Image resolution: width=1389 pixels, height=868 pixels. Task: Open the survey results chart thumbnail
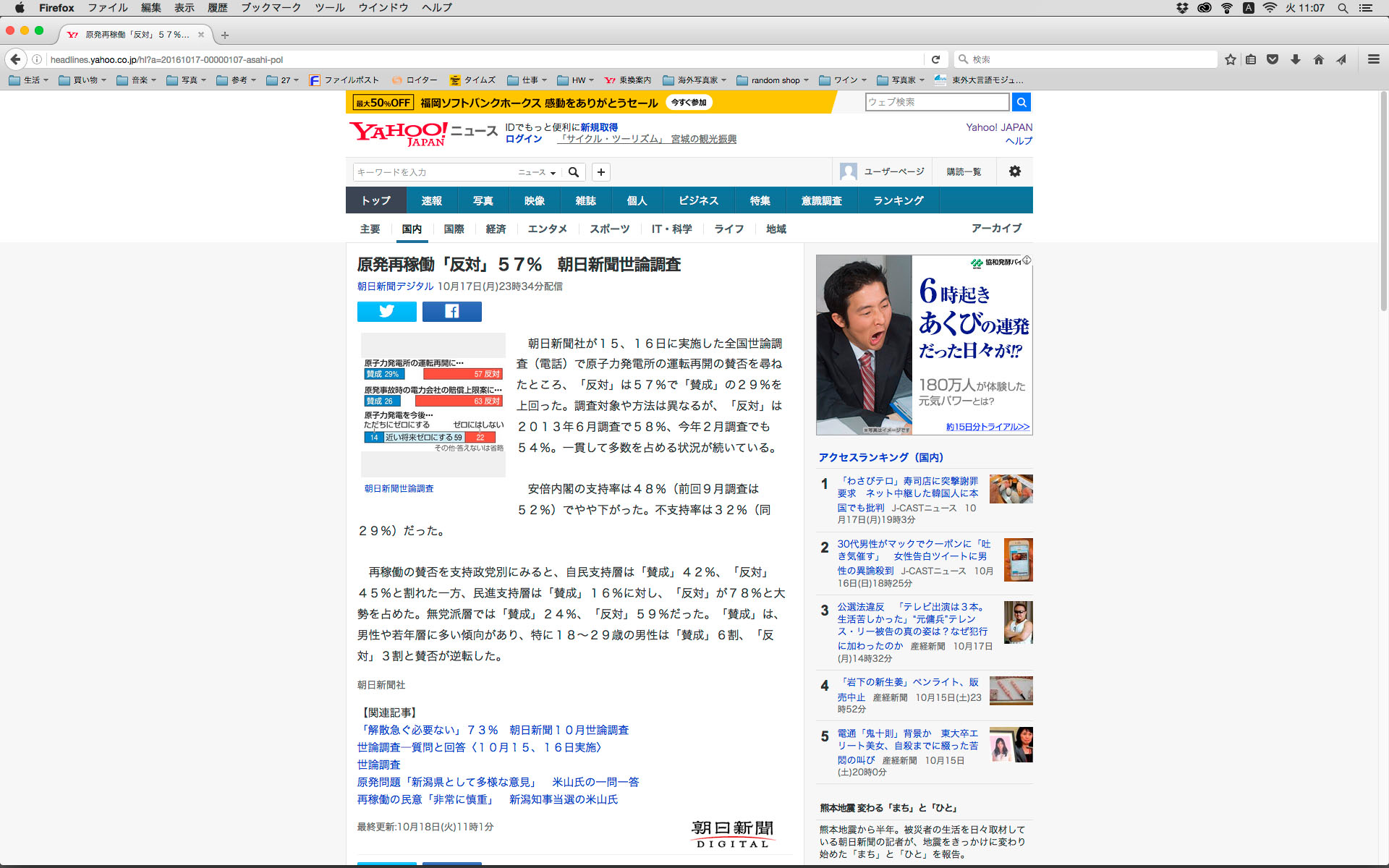click(433, 405)
